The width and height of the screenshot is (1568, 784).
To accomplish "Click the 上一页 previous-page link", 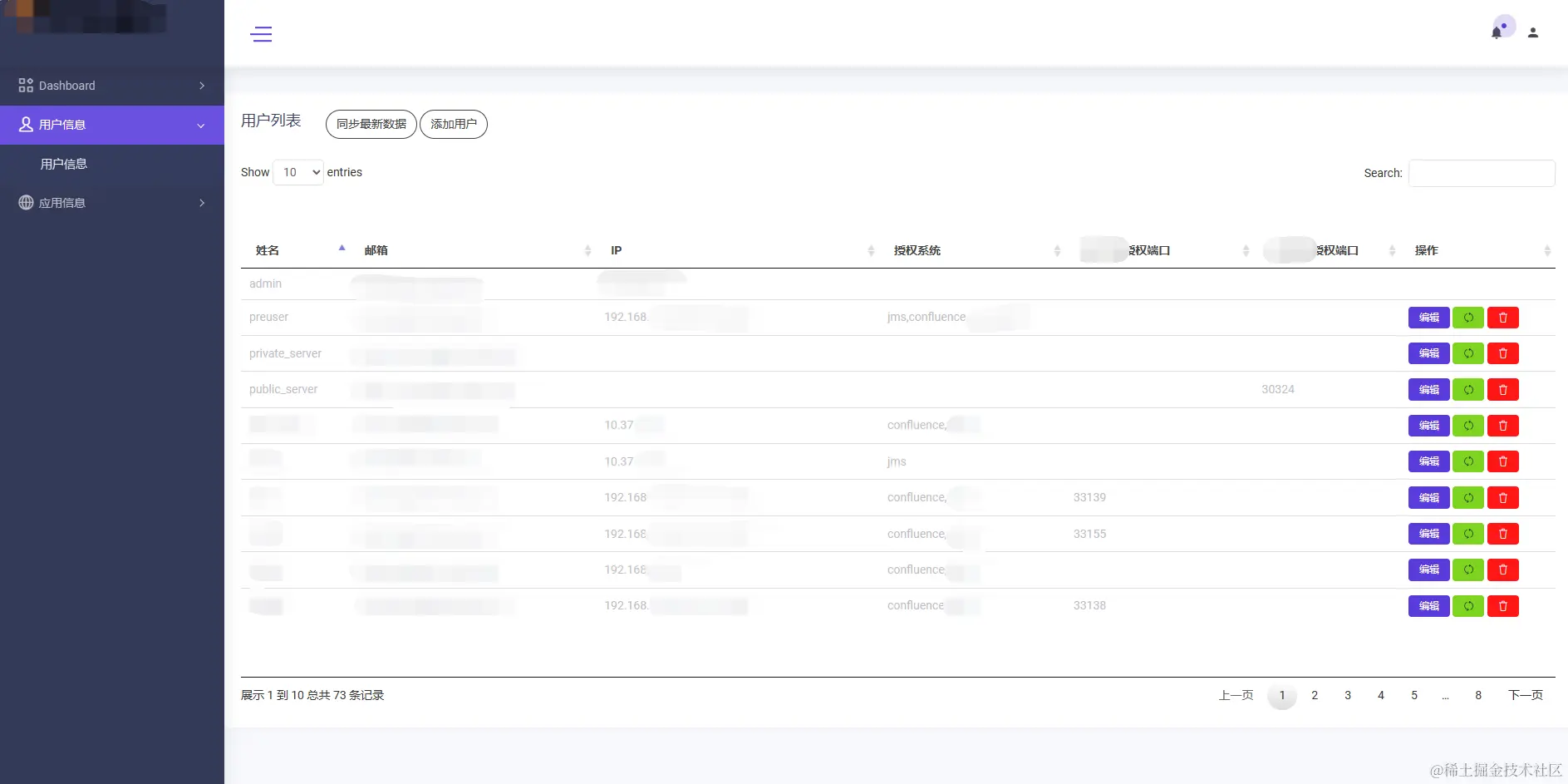I will tap(1236, 695).
